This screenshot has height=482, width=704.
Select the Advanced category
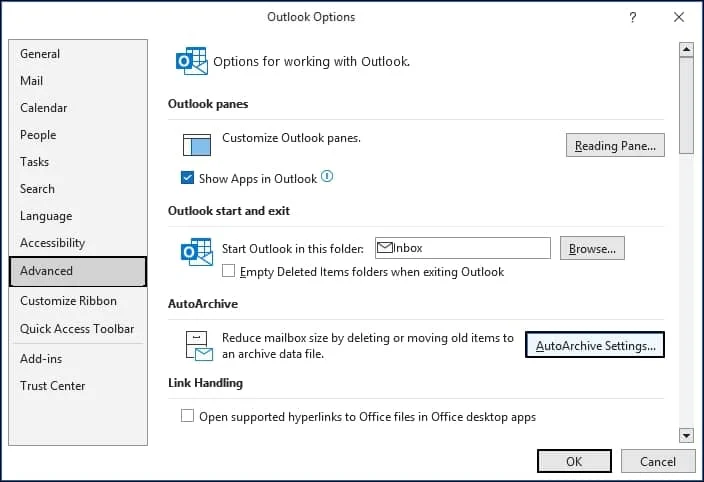(x=78, y=271)
